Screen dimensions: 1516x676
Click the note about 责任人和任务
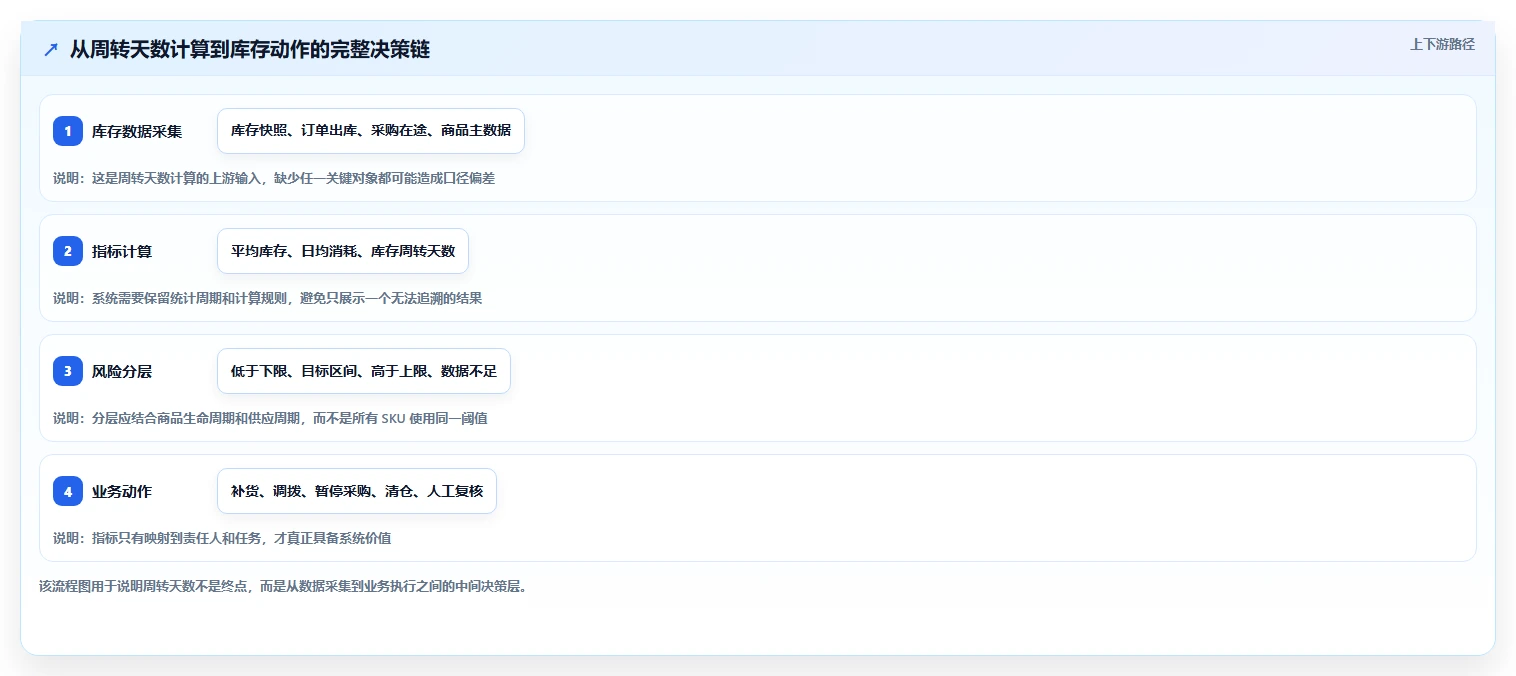(222, 538)
